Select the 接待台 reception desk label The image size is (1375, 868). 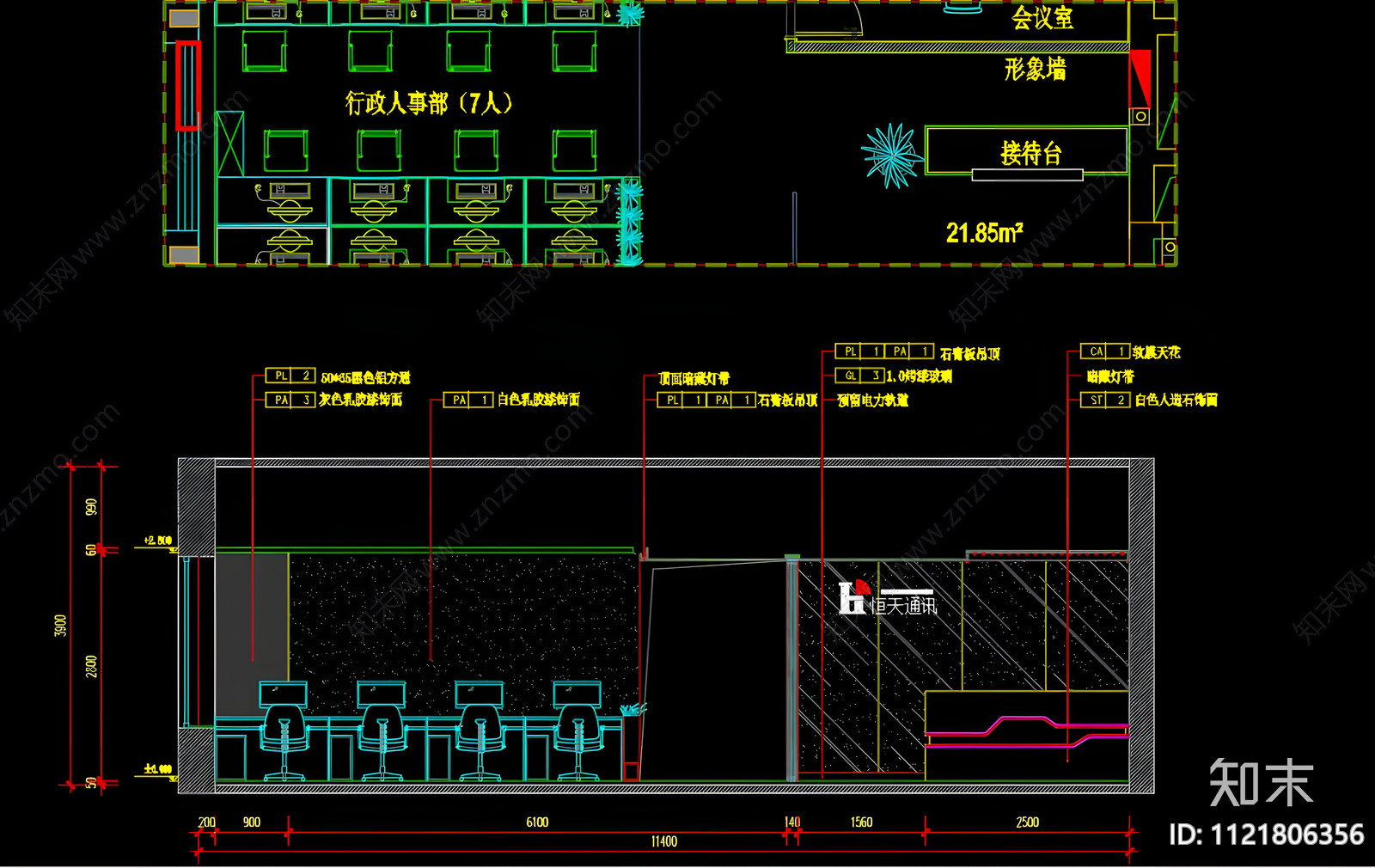point(1030,153)
